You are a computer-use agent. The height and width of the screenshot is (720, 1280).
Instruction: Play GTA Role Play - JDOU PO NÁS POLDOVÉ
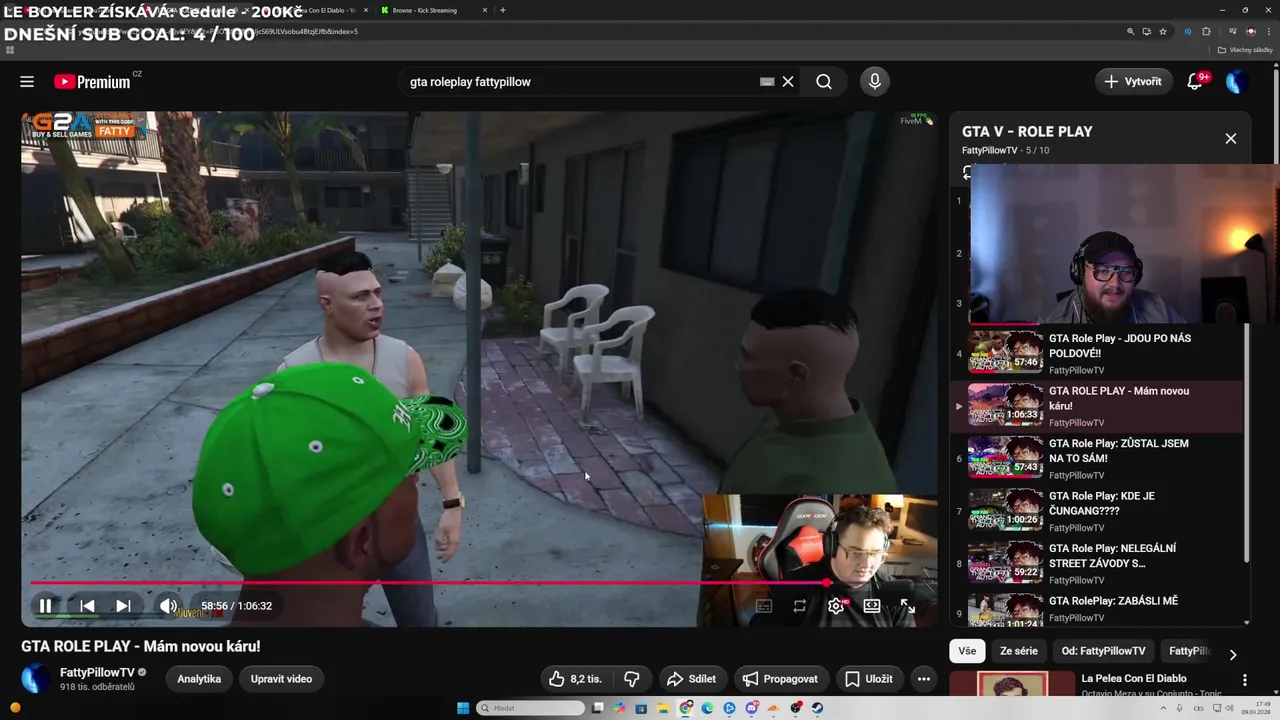1095,353
